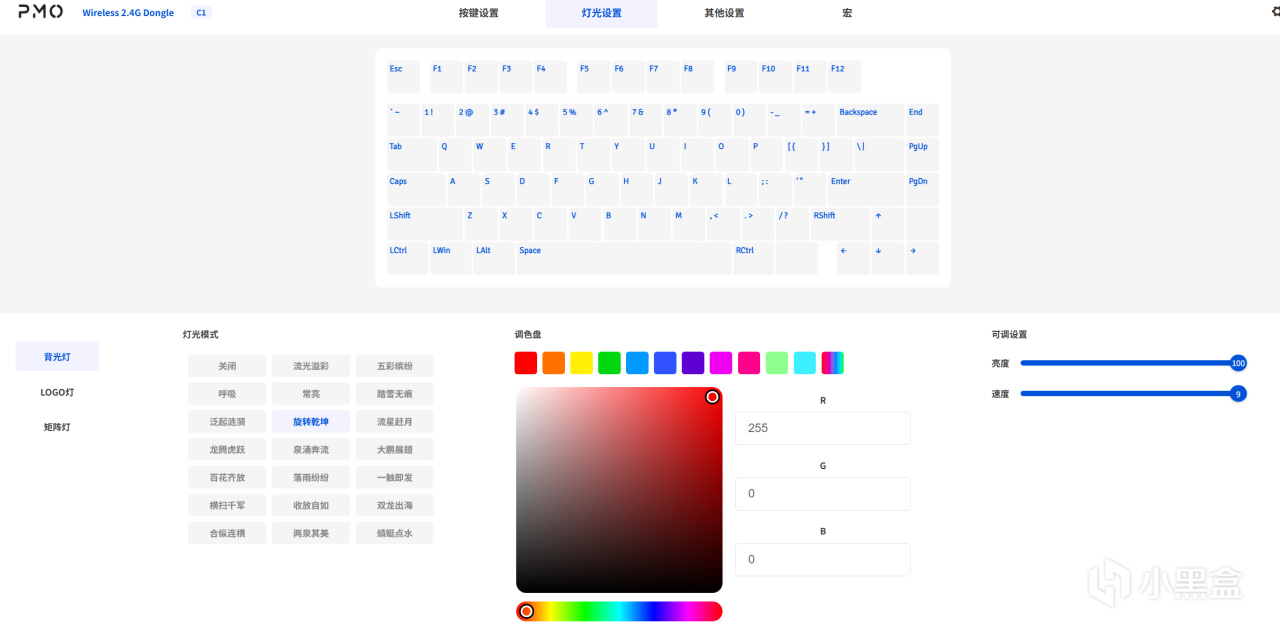Focus the G value input field
Screen dimensions: 1280x624
pos(823,494)
